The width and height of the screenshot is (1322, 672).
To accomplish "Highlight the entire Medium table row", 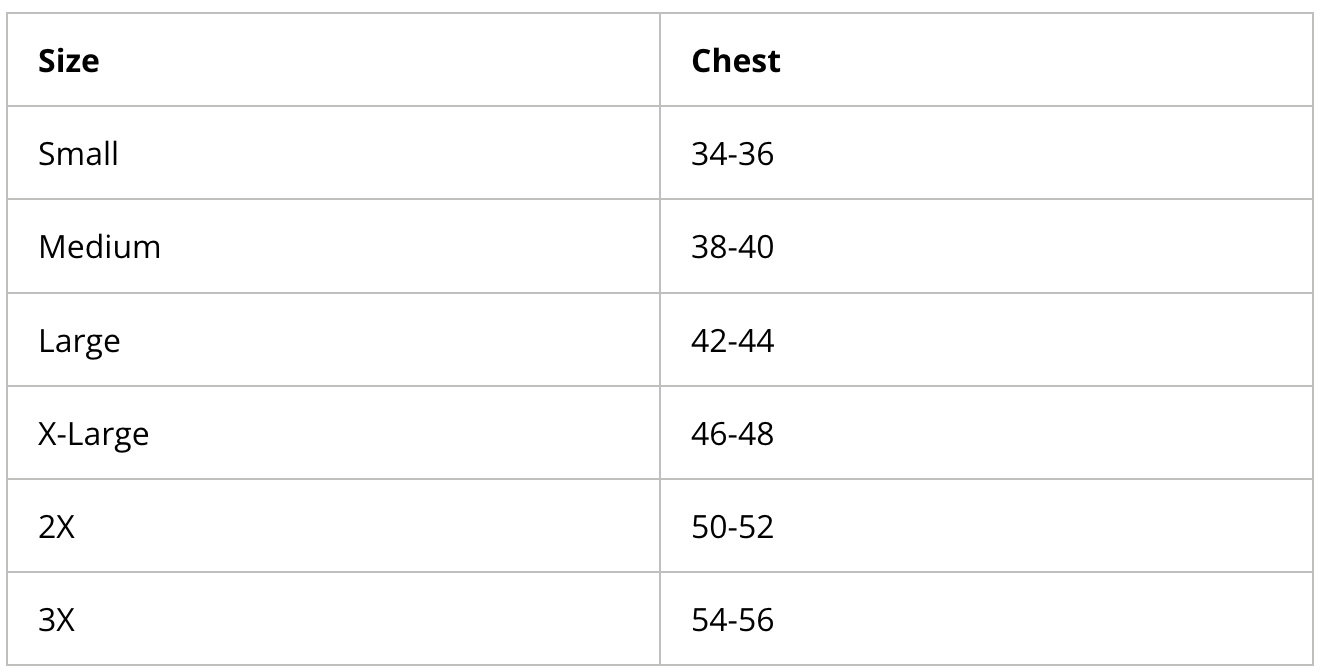I will tap(660, 247).
